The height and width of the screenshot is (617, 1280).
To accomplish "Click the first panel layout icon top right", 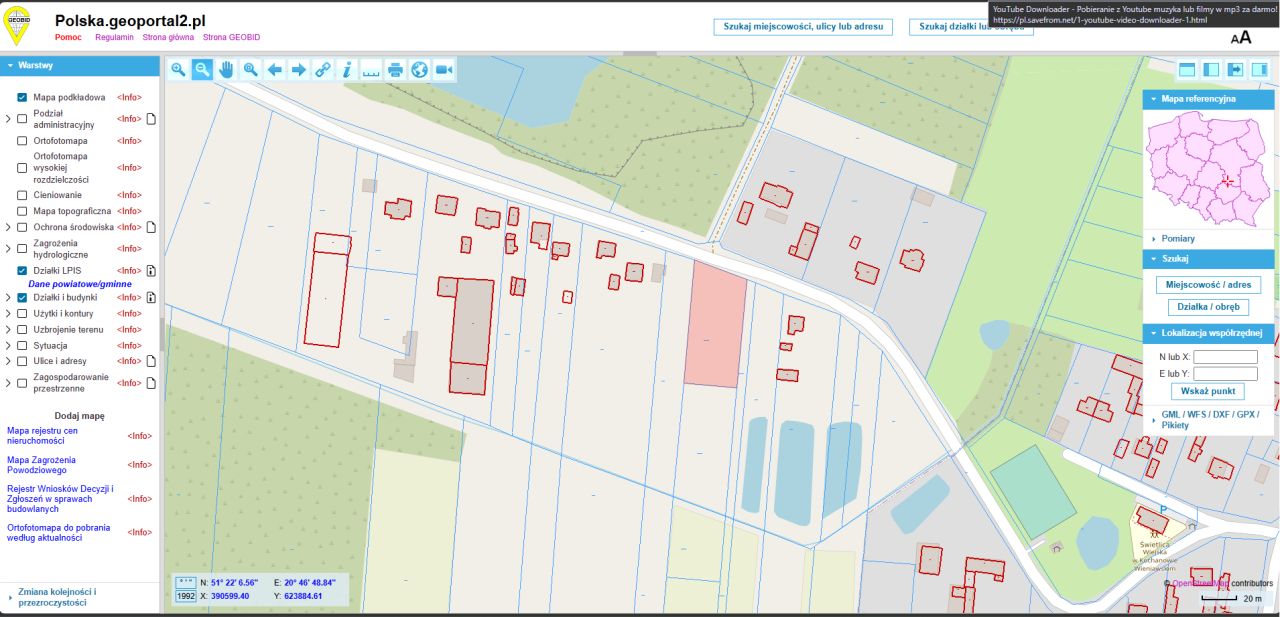I will (x=1187, y=69).
